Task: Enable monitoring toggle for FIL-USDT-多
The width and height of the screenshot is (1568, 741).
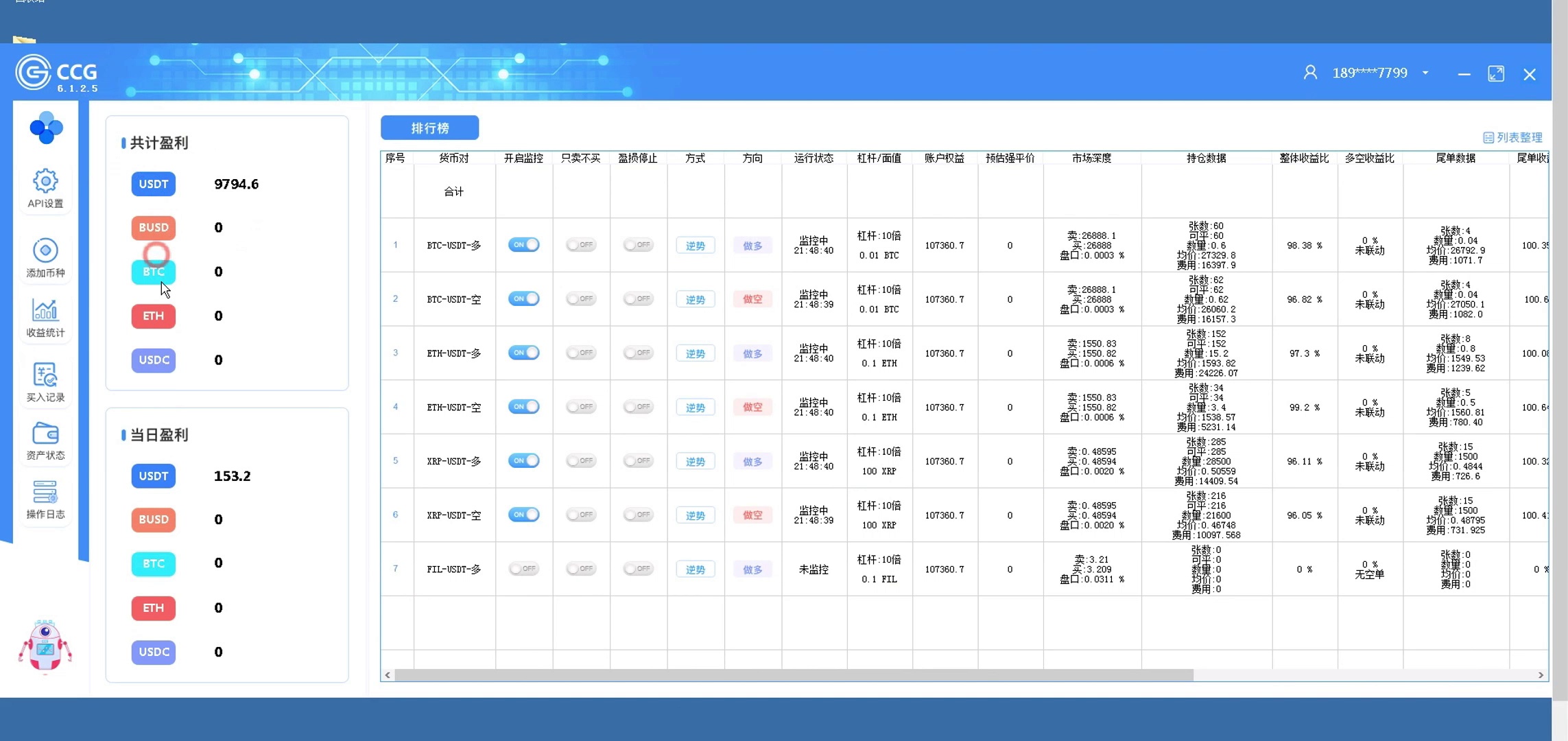Action: [523, 569]
